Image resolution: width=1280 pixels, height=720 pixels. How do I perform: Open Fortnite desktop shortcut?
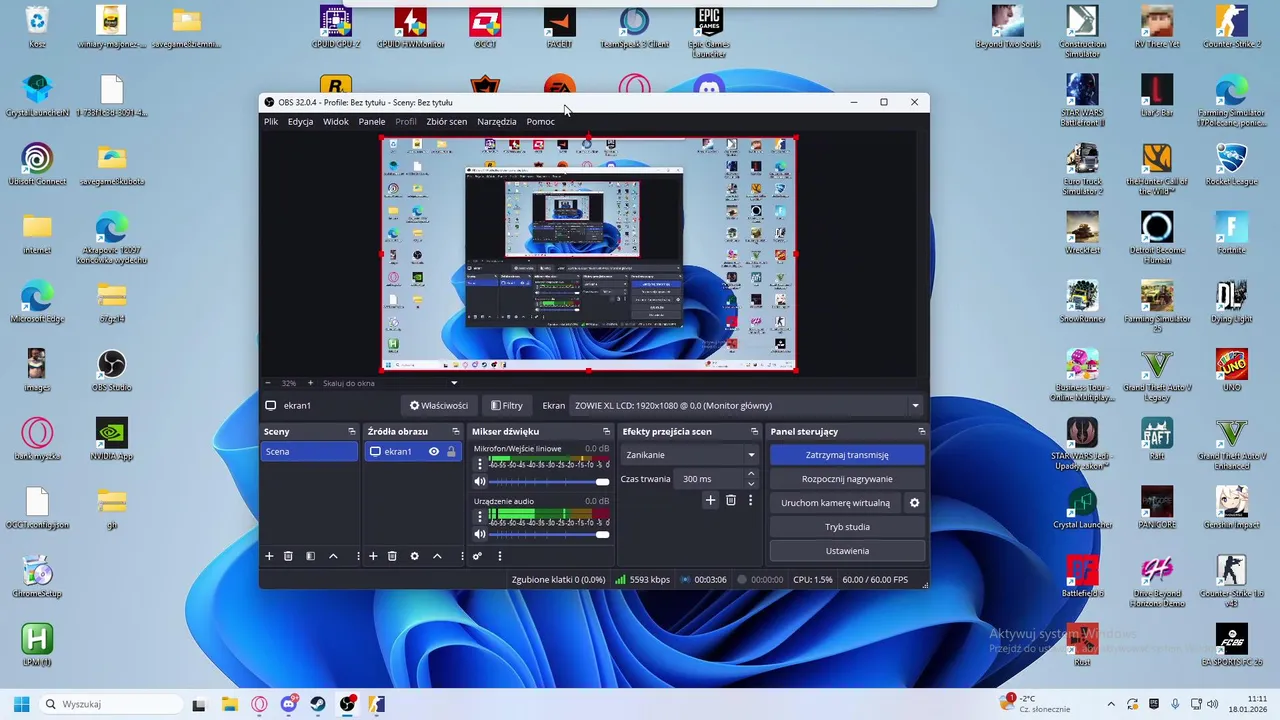(x=1231, y=233)
